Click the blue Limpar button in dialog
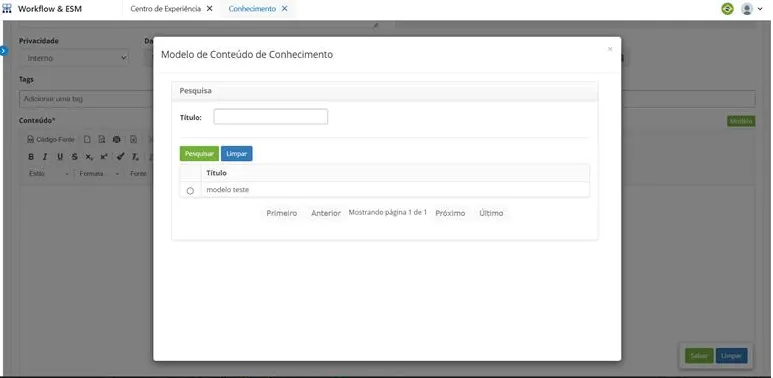The height and width of the screenshot is (378, 773). 237,154
